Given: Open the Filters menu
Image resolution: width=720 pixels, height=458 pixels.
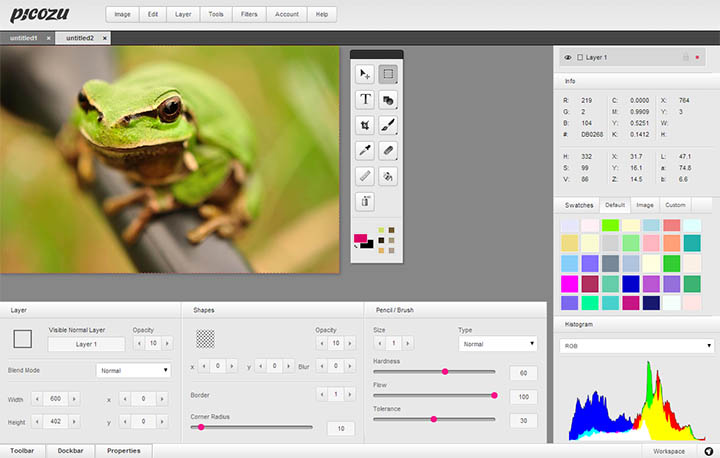Looking at the screenshot, I should point(249,14).
